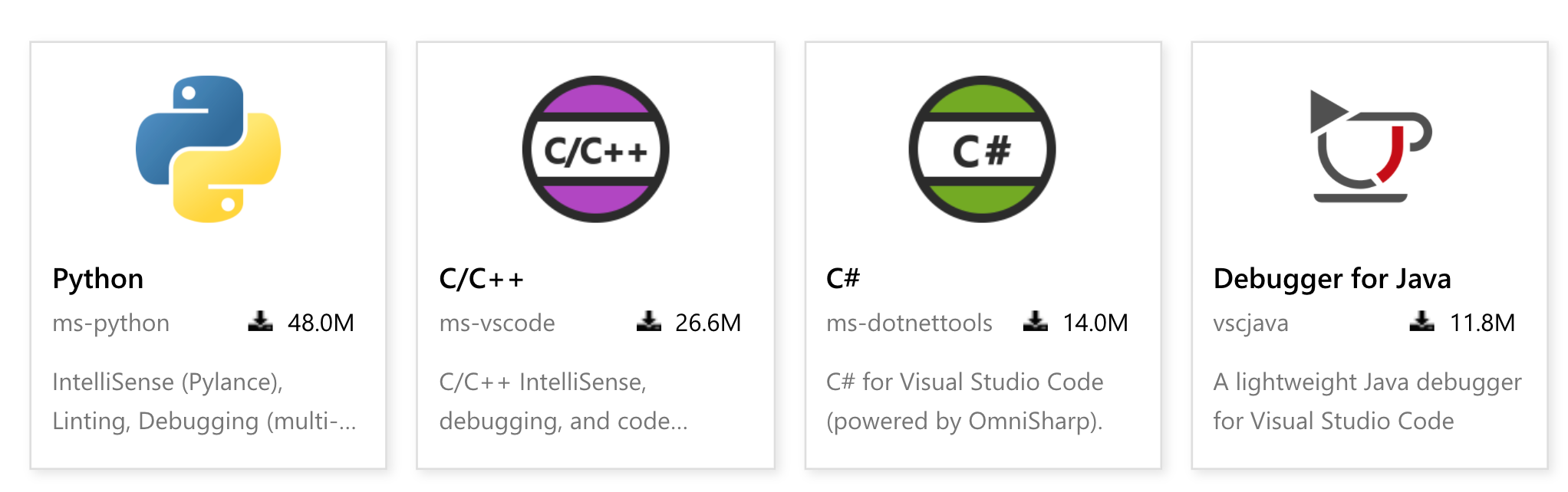This screenshot has width=1568, height=492.
Task: Click the purple C/C++ extension logo
Action: pos(595,149)
